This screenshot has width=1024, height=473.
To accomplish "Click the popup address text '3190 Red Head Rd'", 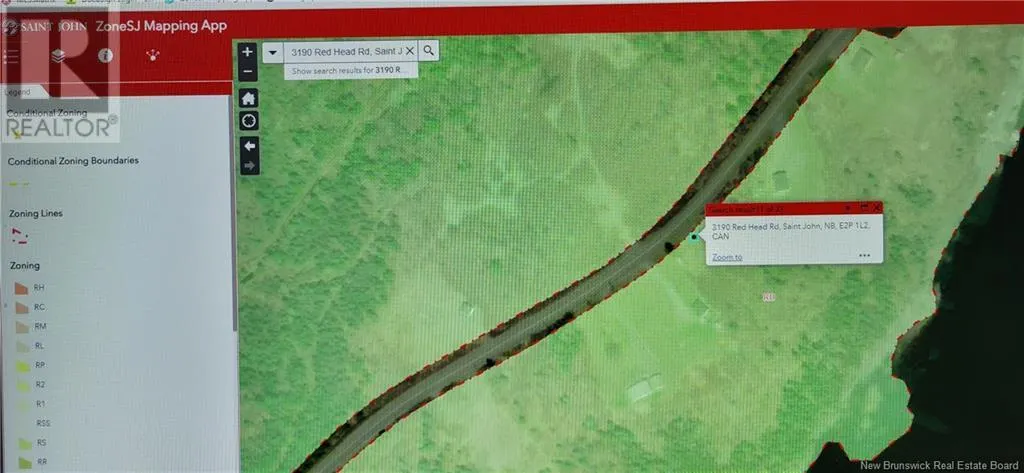I will [x=746, y=227].
